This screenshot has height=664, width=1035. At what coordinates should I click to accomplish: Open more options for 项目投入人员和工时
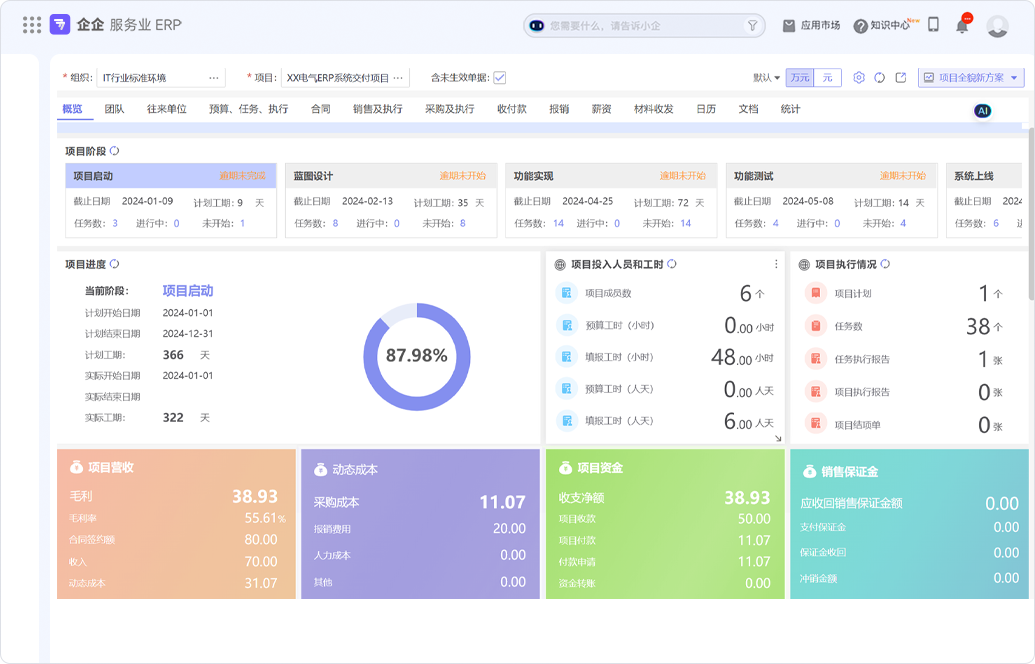[776, 264]
